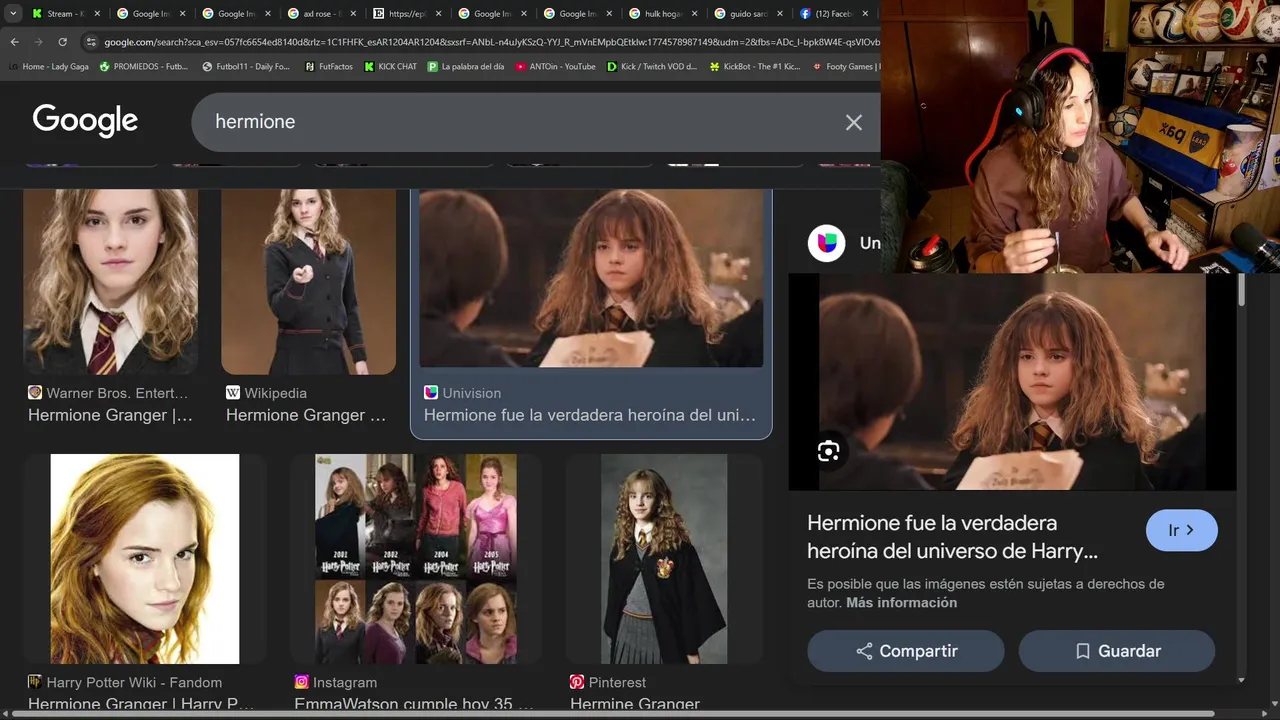Click the Guardar button
This screenshot has height=720, width=1280.
click(x=1117, y=651)
